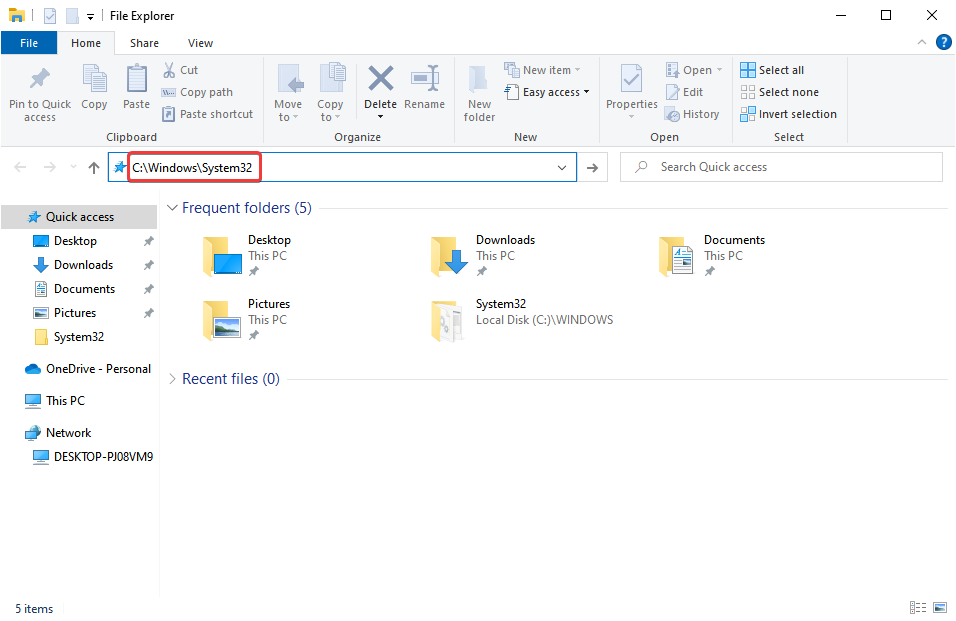Click the Forward navigation arrow

(x=50, y=167)
